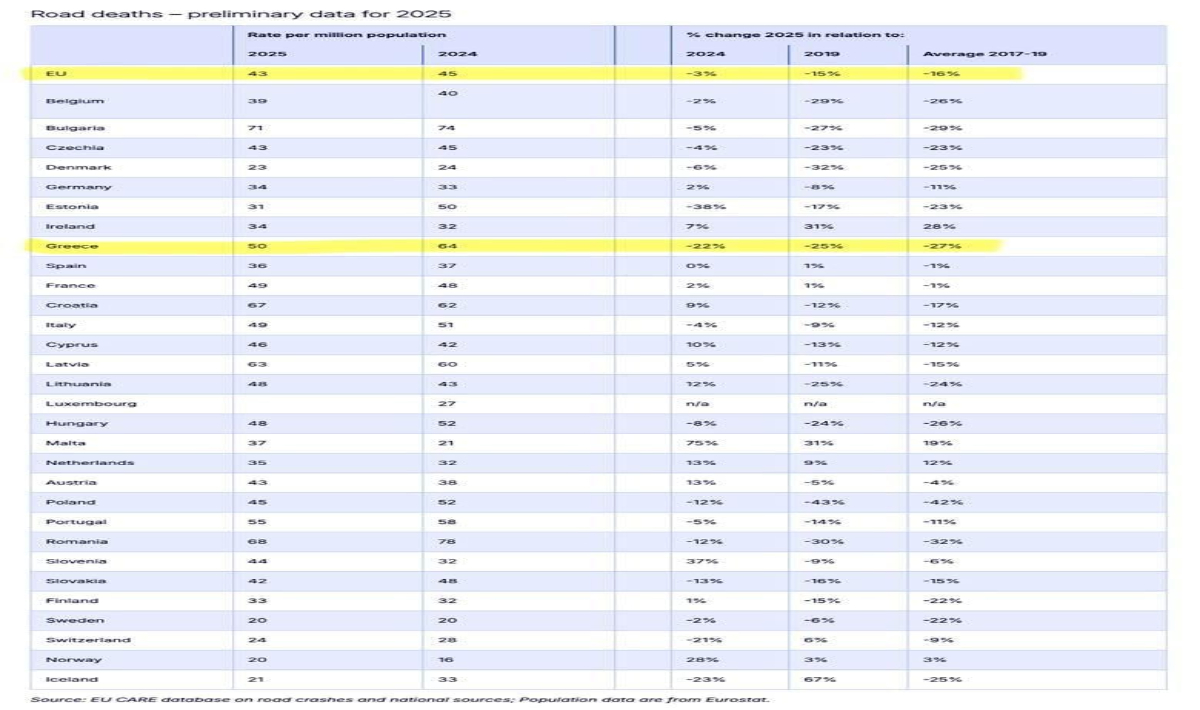Select Greece's -22% highlighted value
This screenshot has width=1200, height=710.
(x=702, y=245)
